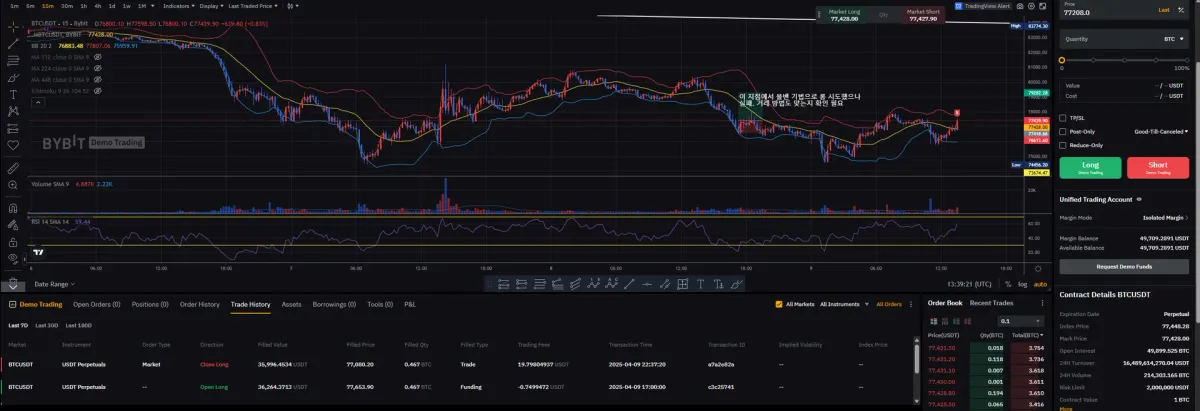Check the Reduce-Only option
The height and width of the screenshot is (411, 1200).
tap(1064, 145)
